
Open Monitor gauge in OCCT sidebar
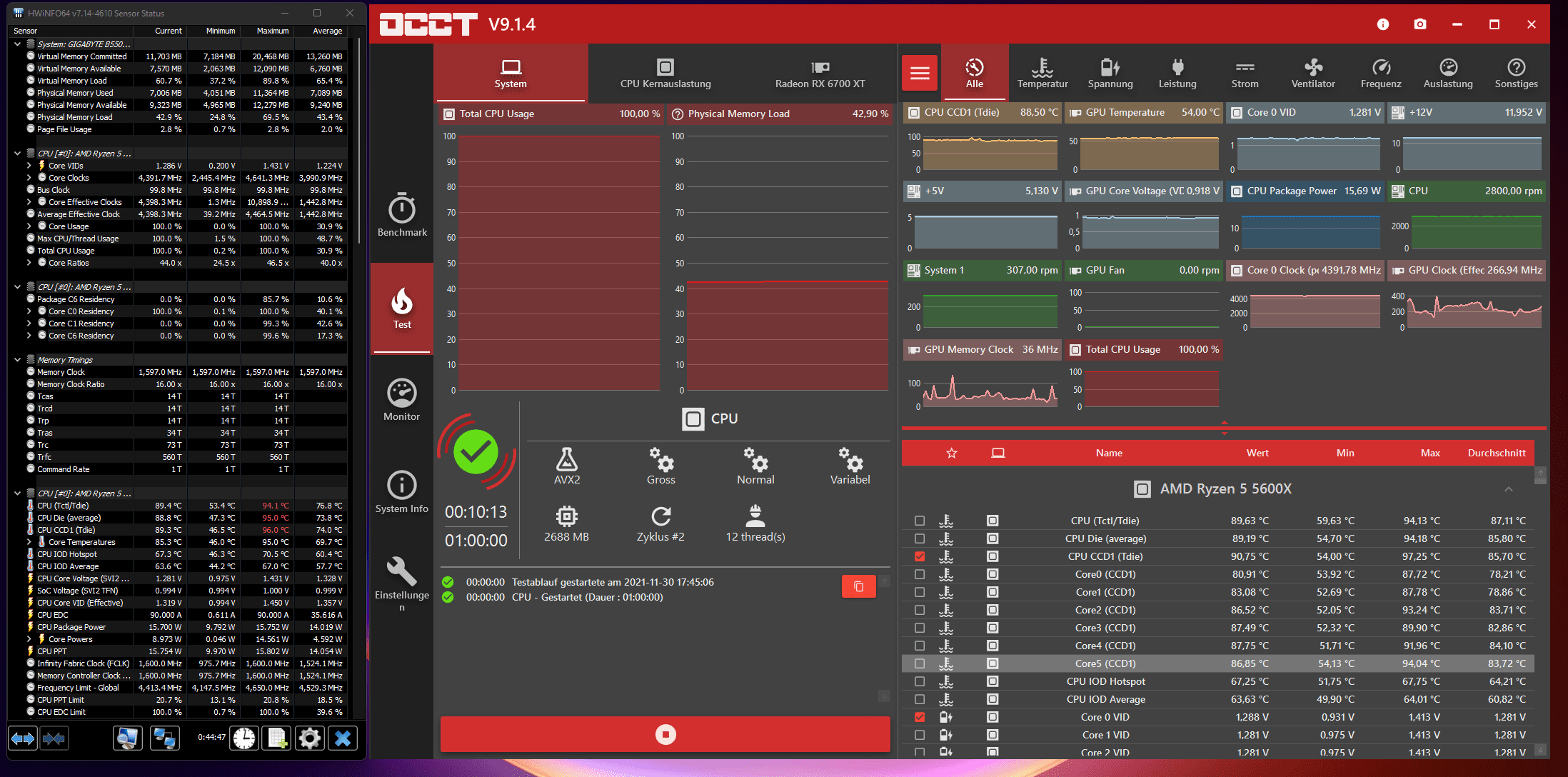402,400
